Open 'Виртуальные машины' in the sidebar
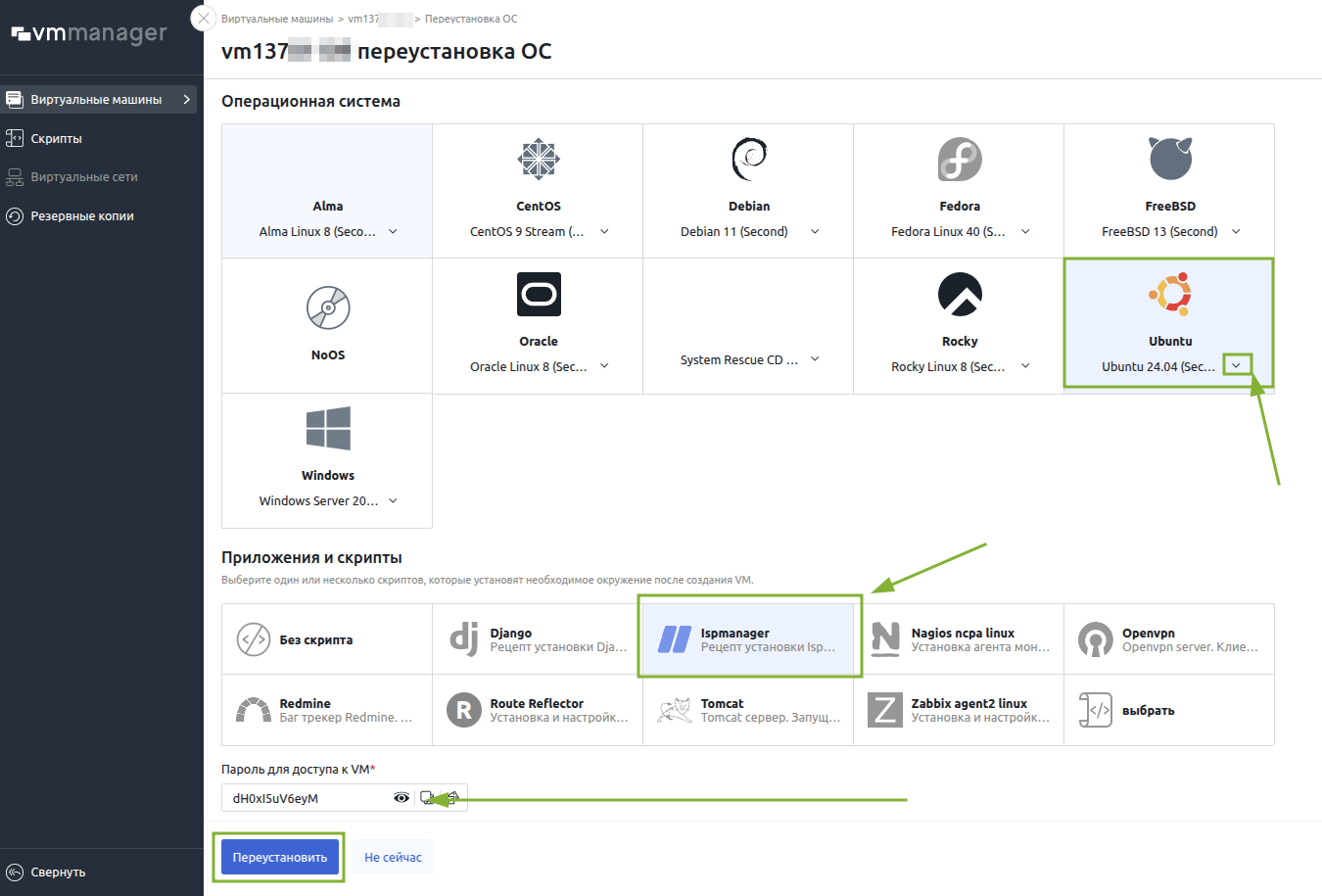 tap(98, 99)
